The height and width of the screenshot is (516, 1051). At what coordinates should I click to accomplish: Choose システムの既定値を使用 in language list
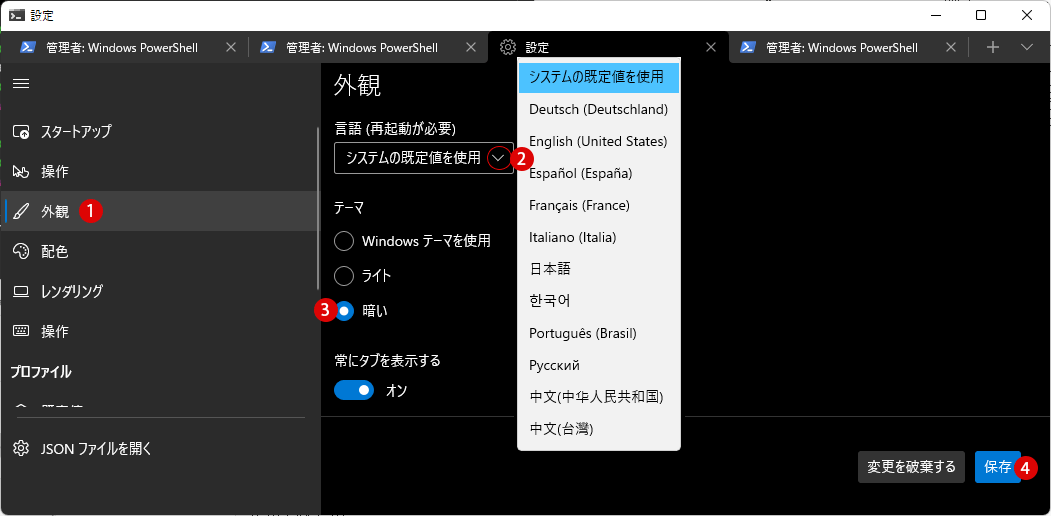tap(599, 77)
